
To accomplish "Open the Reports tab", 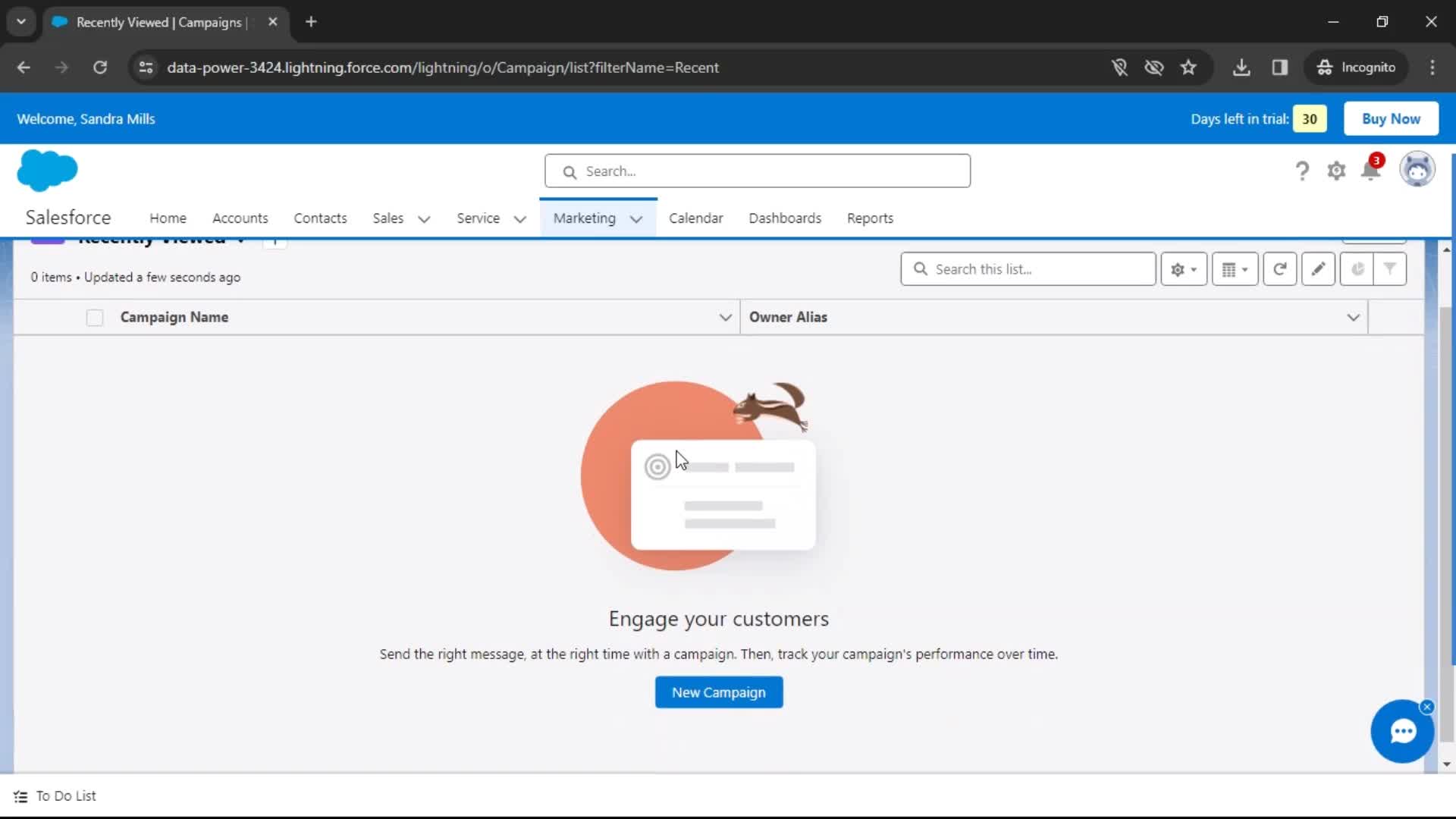I will (x=870, y=218).
